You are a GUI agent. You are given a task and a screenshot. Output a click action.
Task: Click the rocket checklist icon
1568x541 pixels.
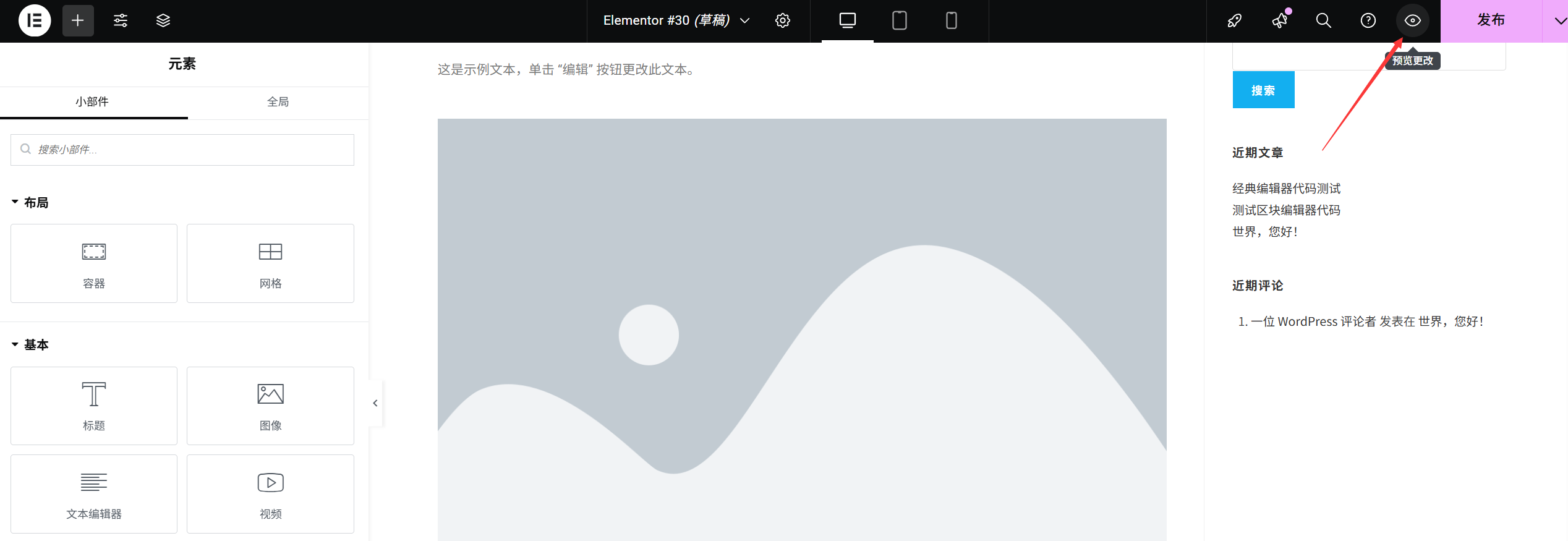1235,20
